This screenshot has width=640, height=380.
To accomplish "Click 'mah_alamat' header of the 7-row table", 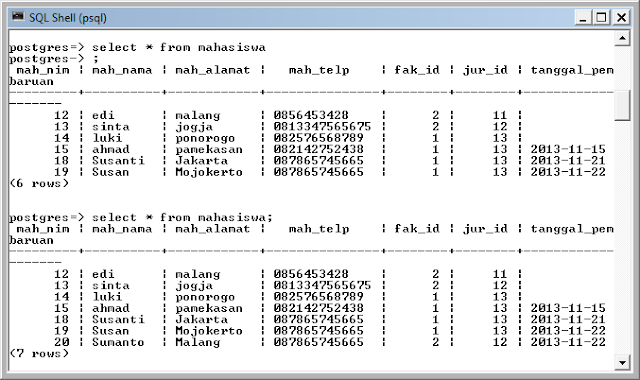I will click(x=212, y=229).
